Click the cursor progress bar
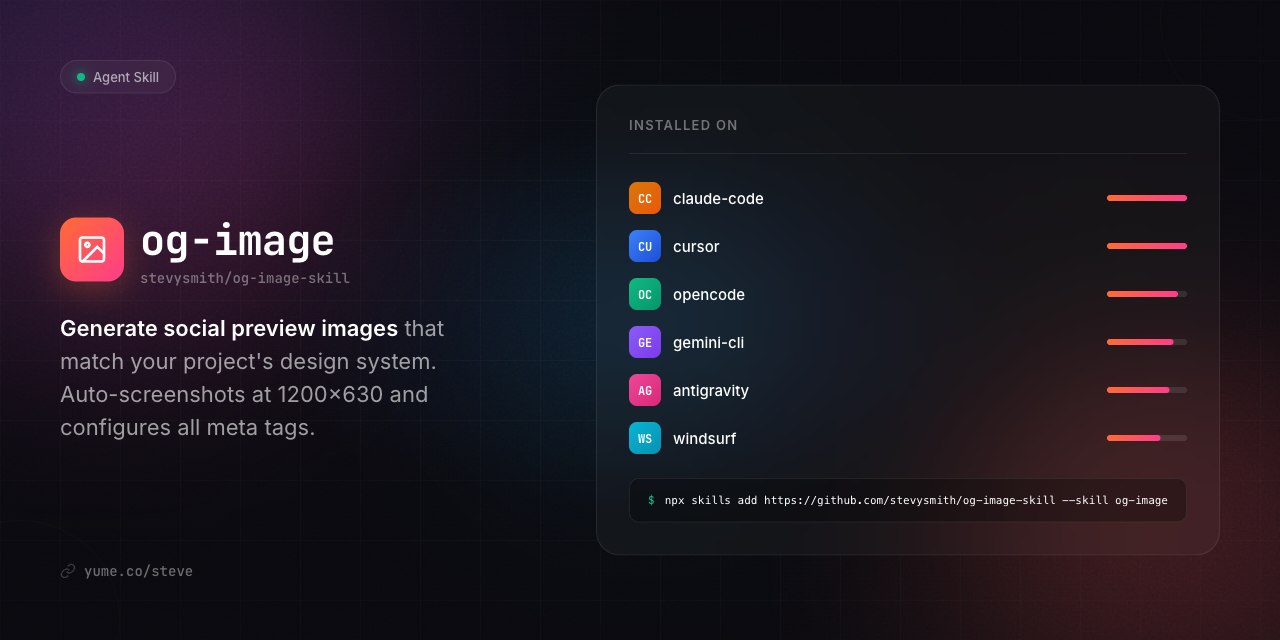 pyautogui.click(x=1147, y=246)
